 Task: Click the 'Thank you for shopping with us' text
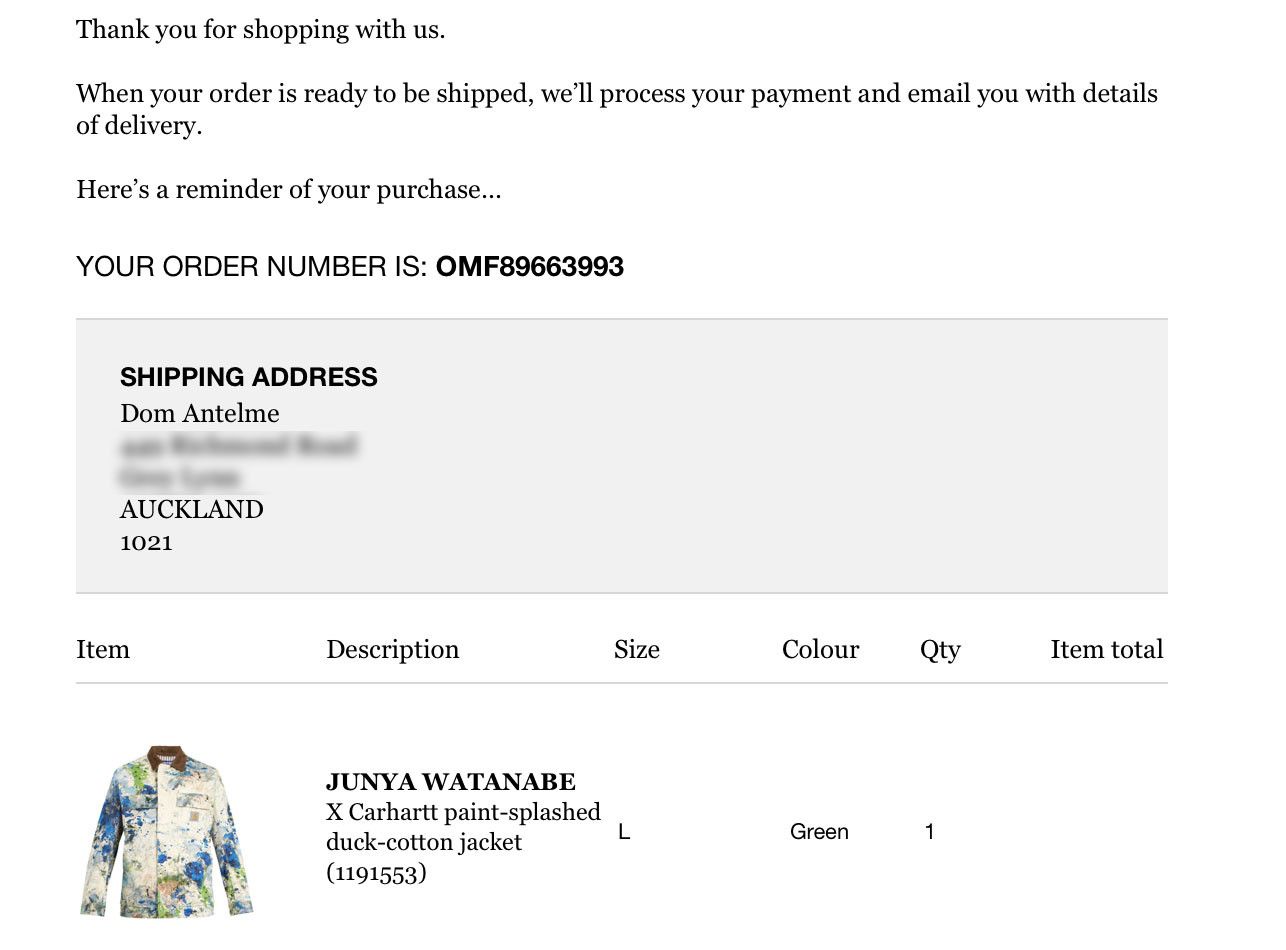260,30
